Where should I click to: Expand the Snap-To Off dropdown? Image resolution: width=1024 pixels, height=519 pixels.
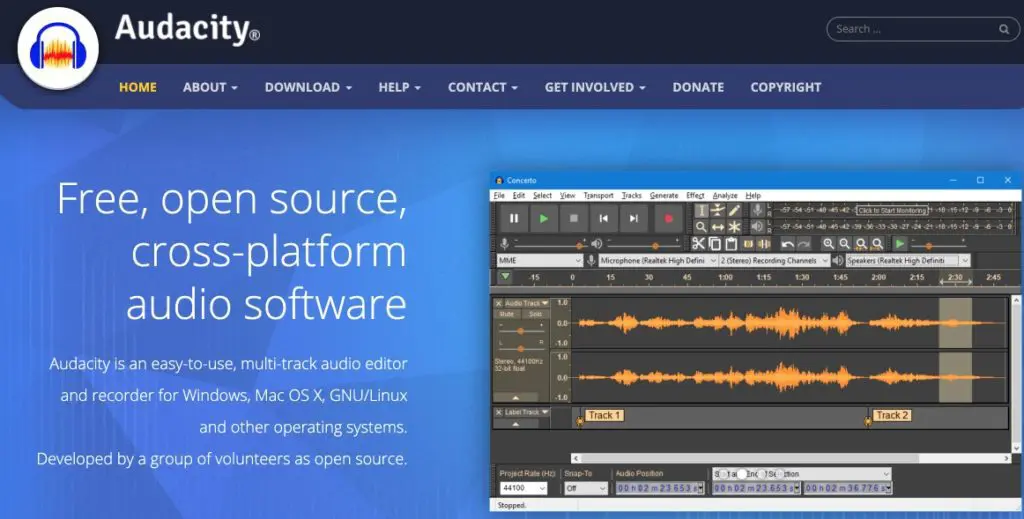click(601, 488)
